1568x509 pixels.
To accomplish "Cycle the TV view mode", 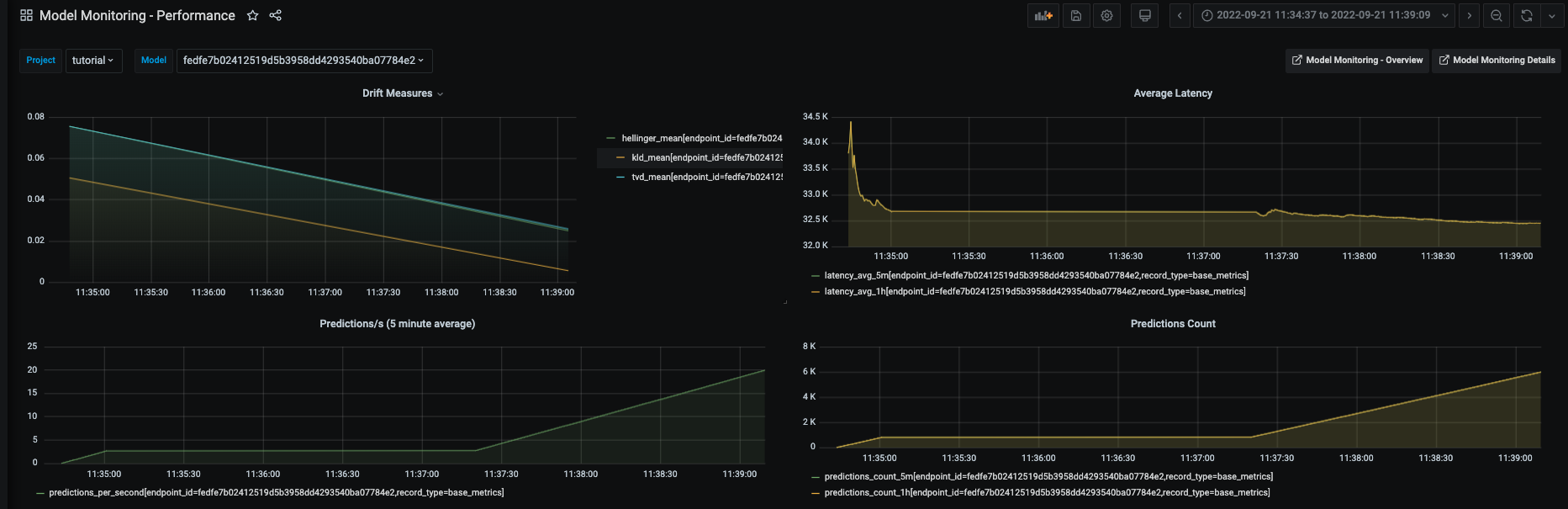I will tap(1144, 15).
